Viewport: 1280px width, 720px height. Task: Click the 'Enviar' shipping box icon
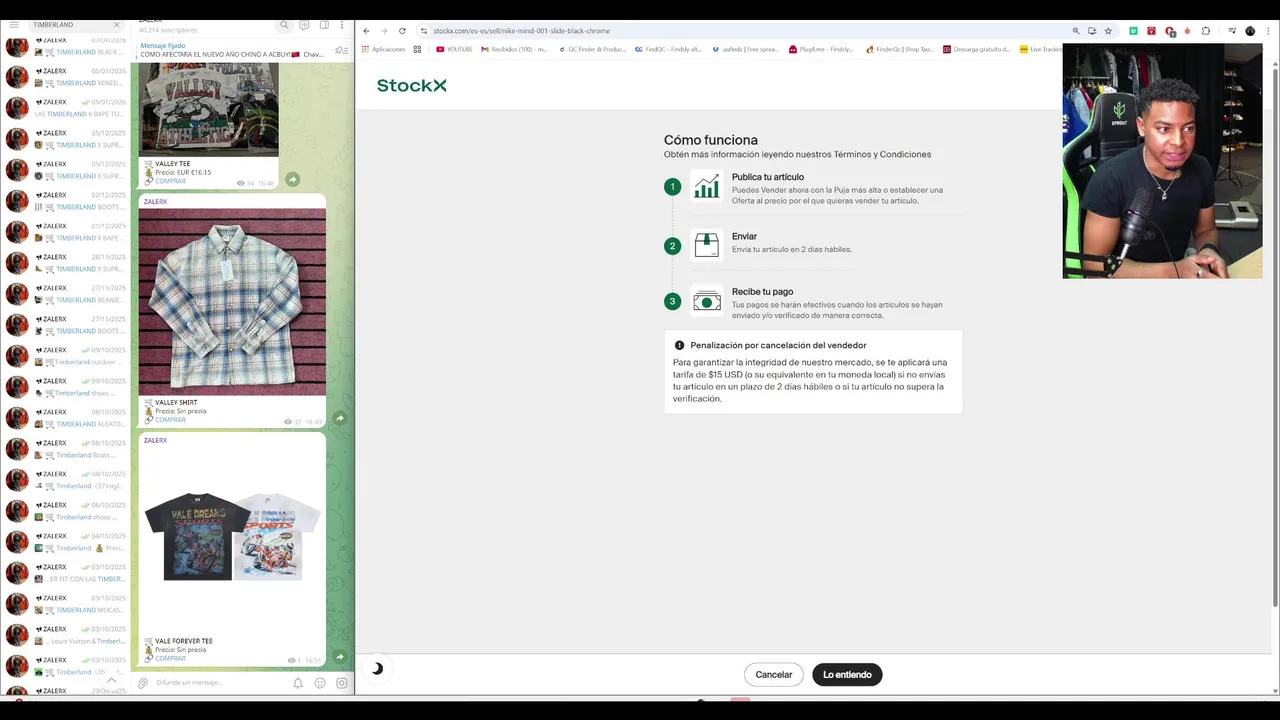[707, 245]
